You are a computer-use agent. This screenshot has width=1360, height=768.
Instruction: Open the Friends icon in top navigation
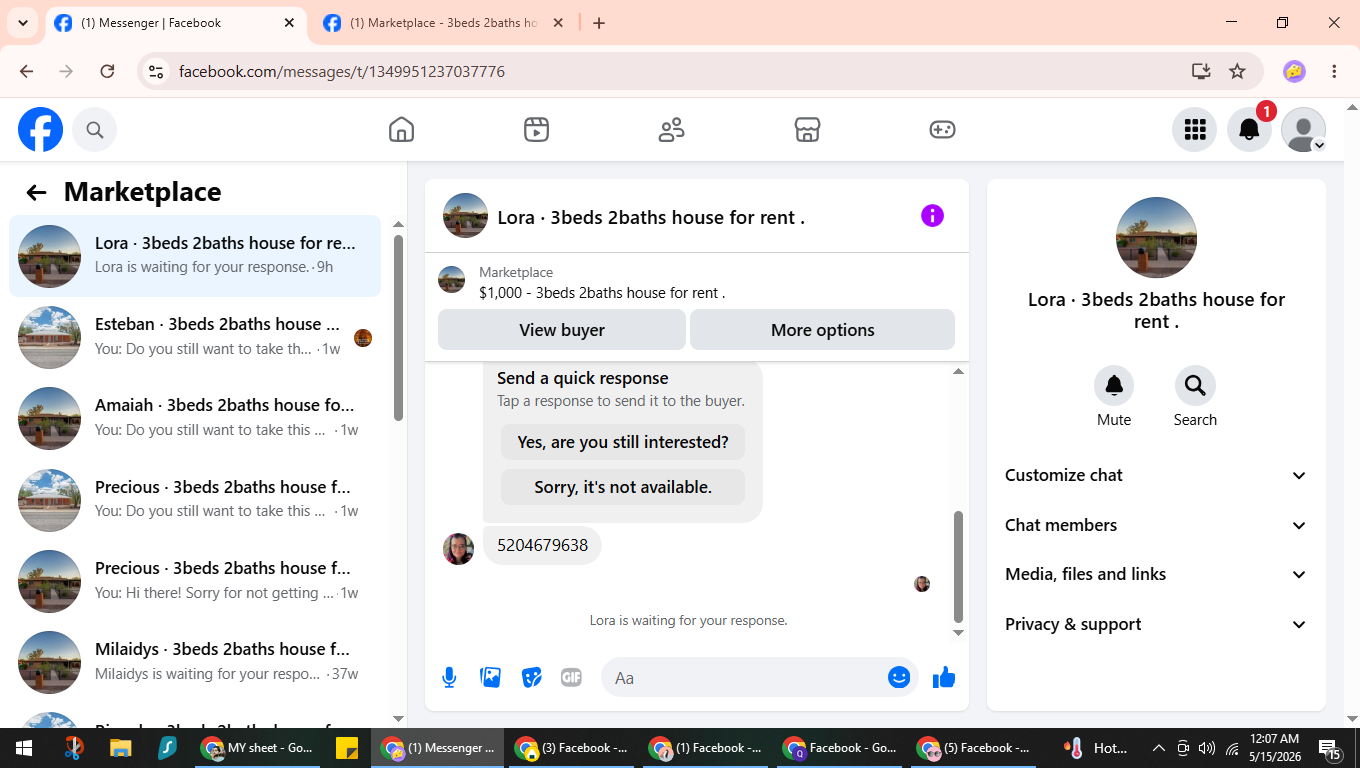pos(671,130)
